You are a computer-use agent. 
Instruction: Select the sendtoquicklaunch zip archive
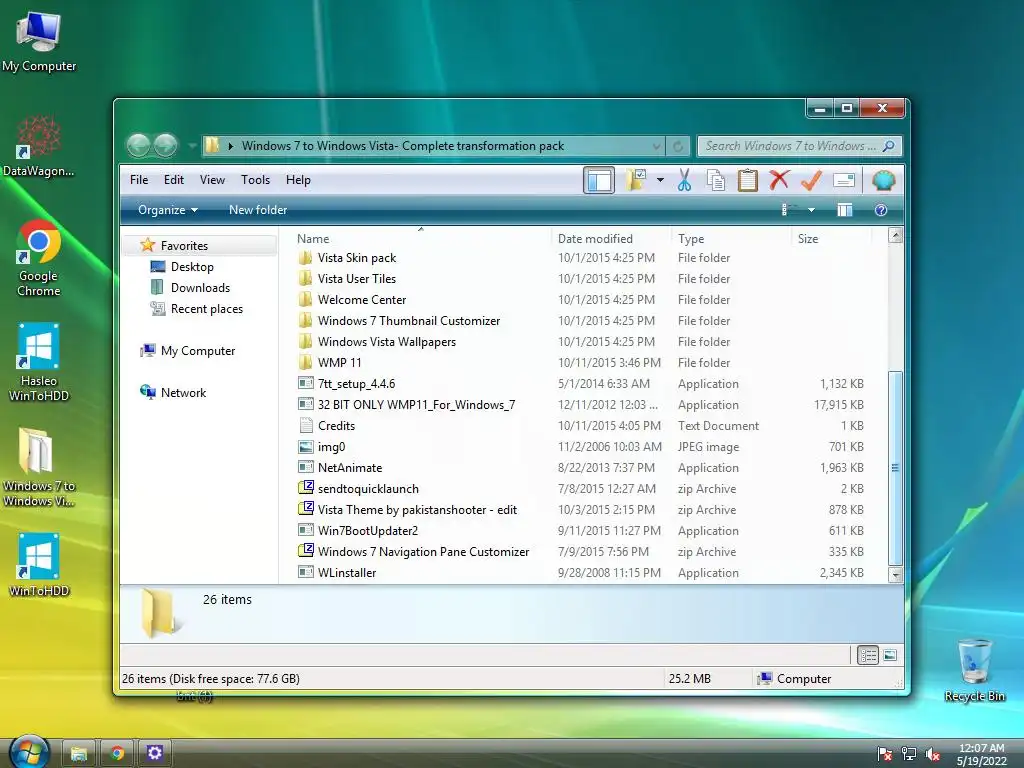tap(368, 488)
